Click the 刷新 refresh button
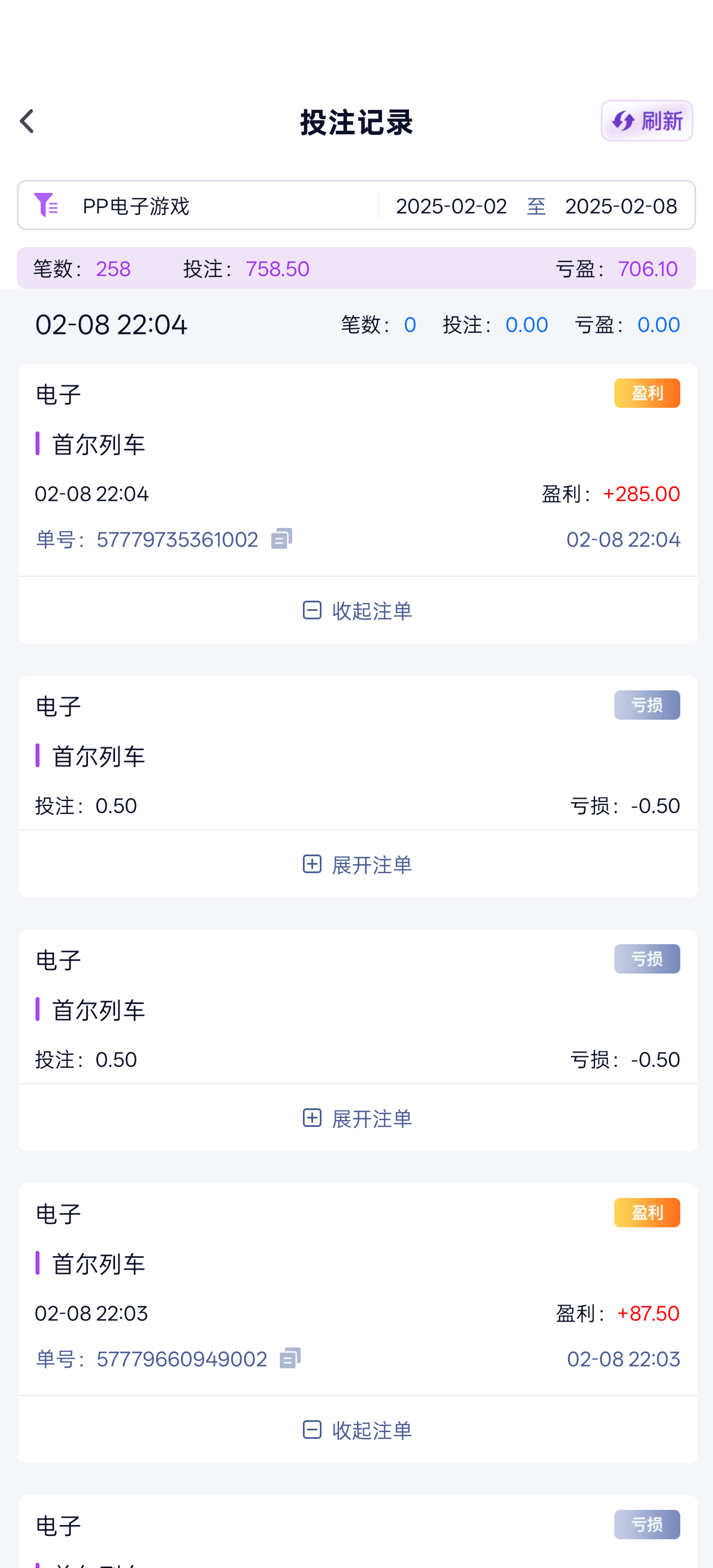 pos(646,121)
